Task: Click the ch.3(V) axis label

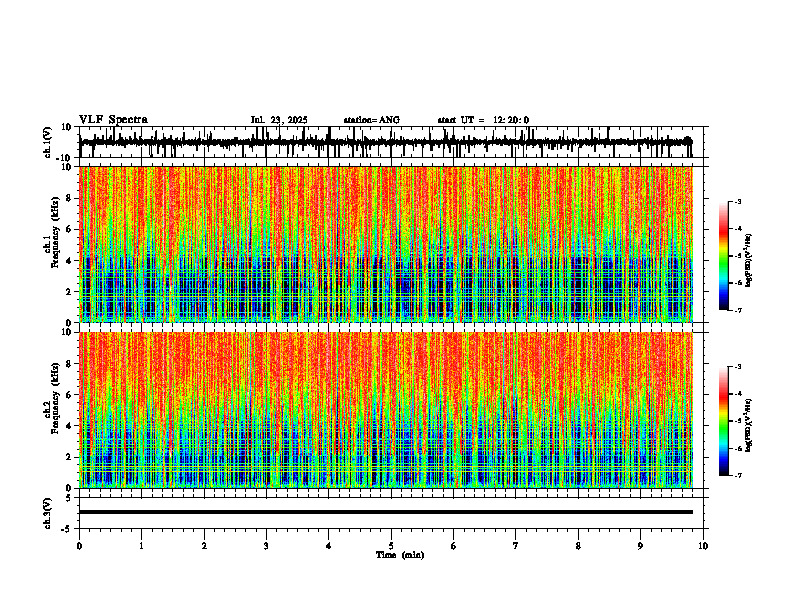Action: click(x=48, y=513)
